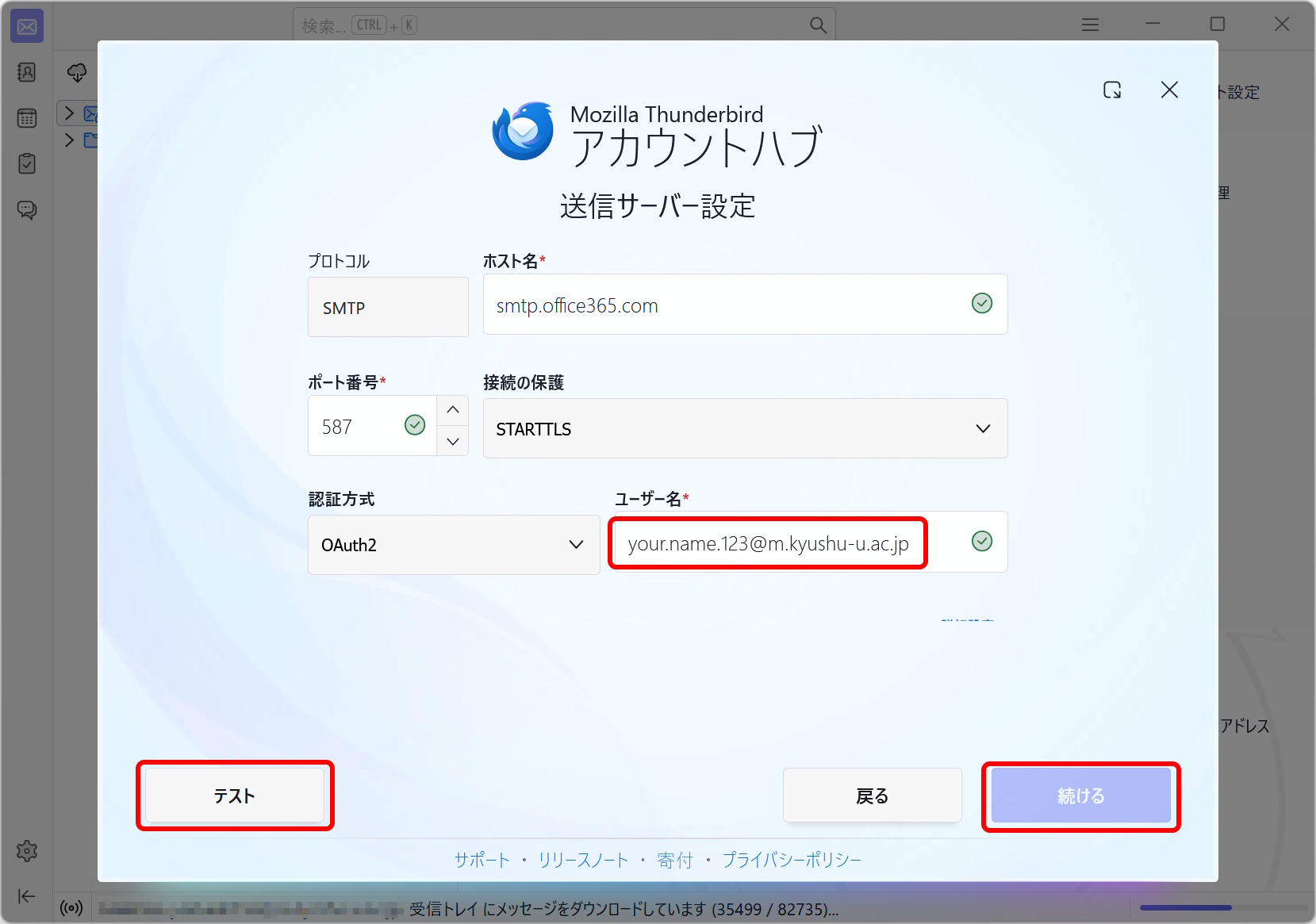Click the inbox download status message
This screenshot has height=924, width=1316.
pyautogui.click(x=623, y=909)
